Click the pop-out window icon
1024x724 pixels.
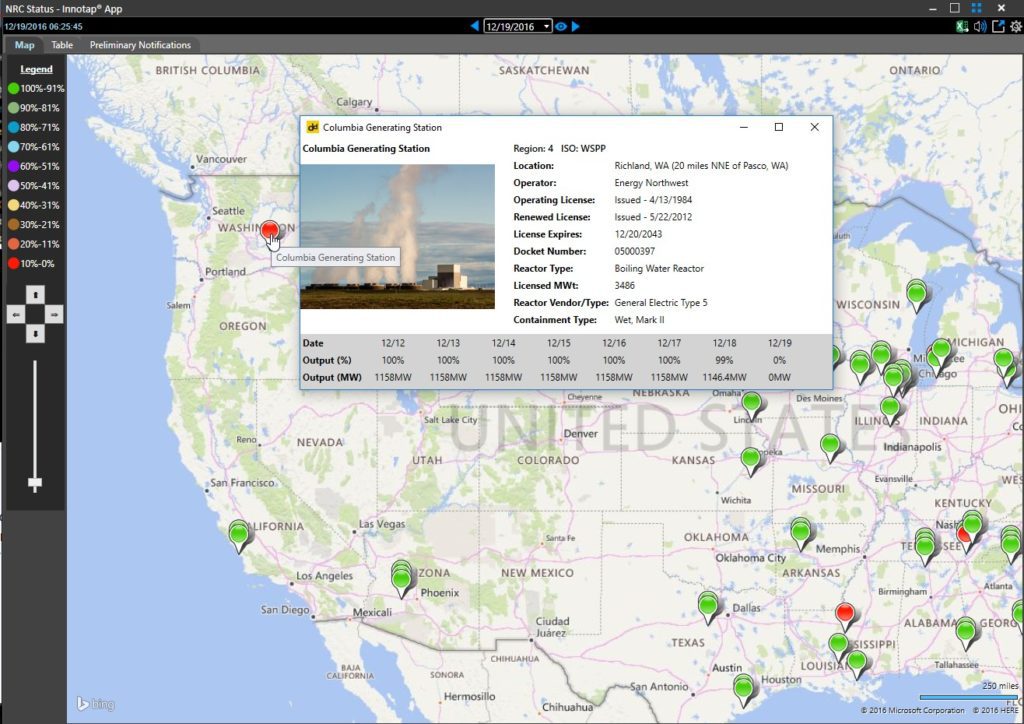pos(998,26)
